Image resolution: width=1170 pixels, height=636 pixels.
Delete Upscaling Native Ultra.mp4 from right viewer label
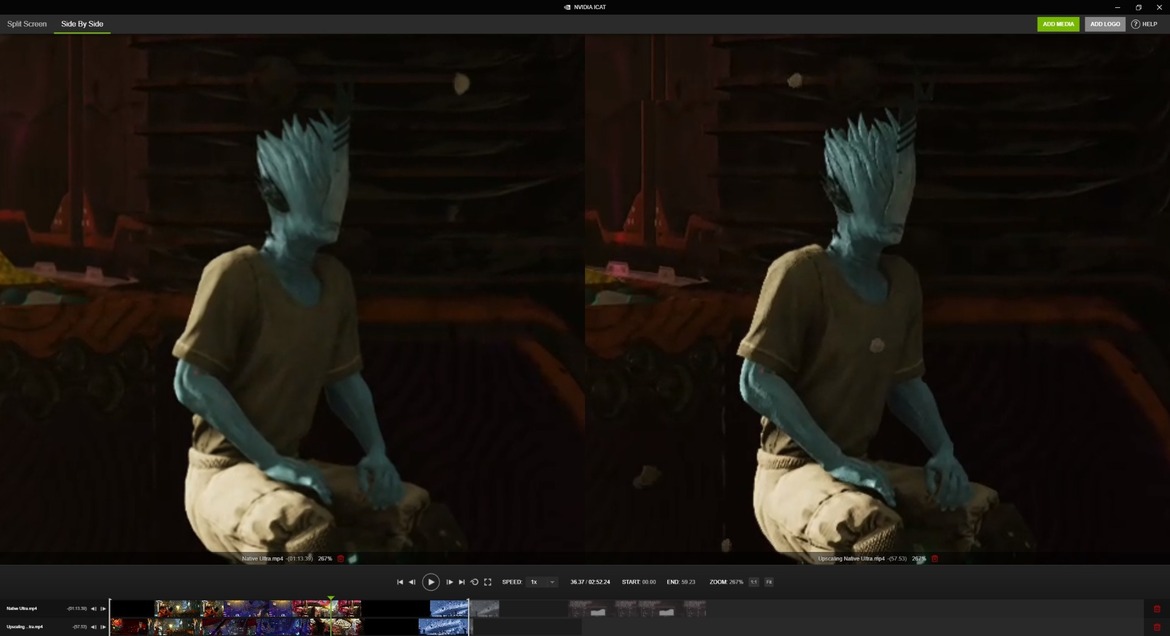pos(935,558)
